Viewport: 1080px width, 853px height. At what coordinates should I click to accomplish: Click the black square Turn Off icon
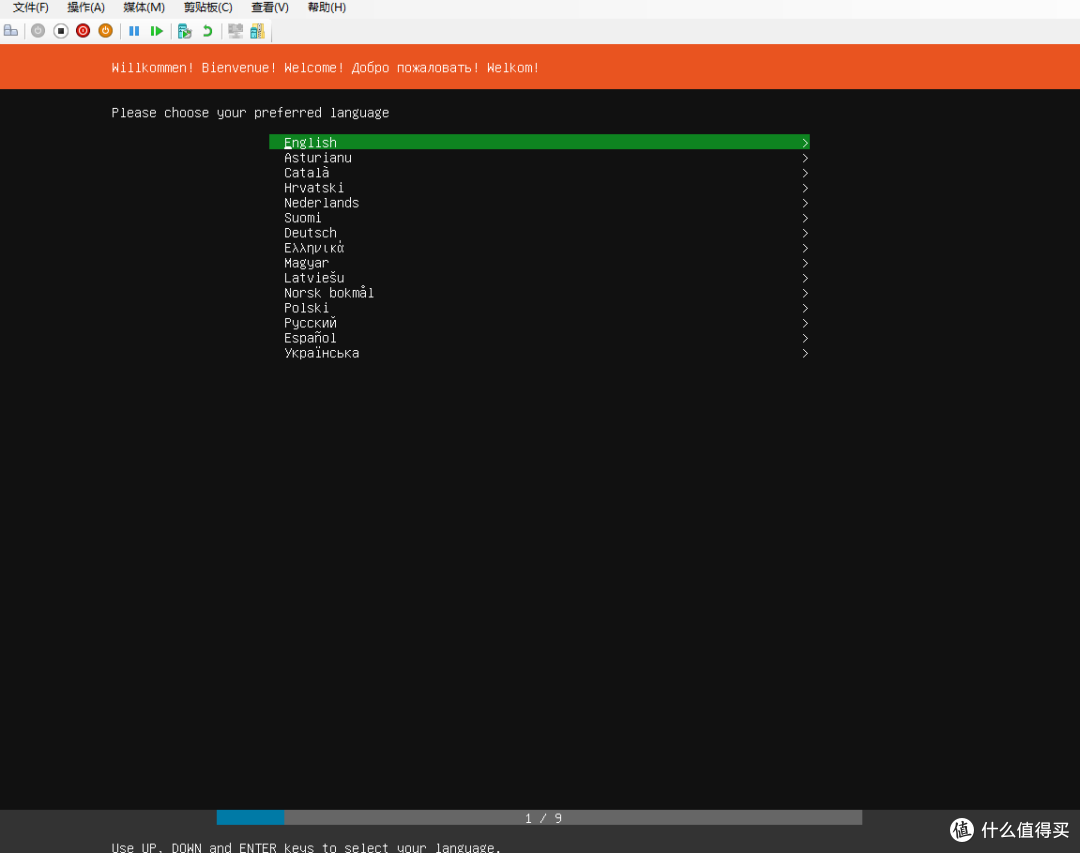pyautogui.click(x=60, y=31)
